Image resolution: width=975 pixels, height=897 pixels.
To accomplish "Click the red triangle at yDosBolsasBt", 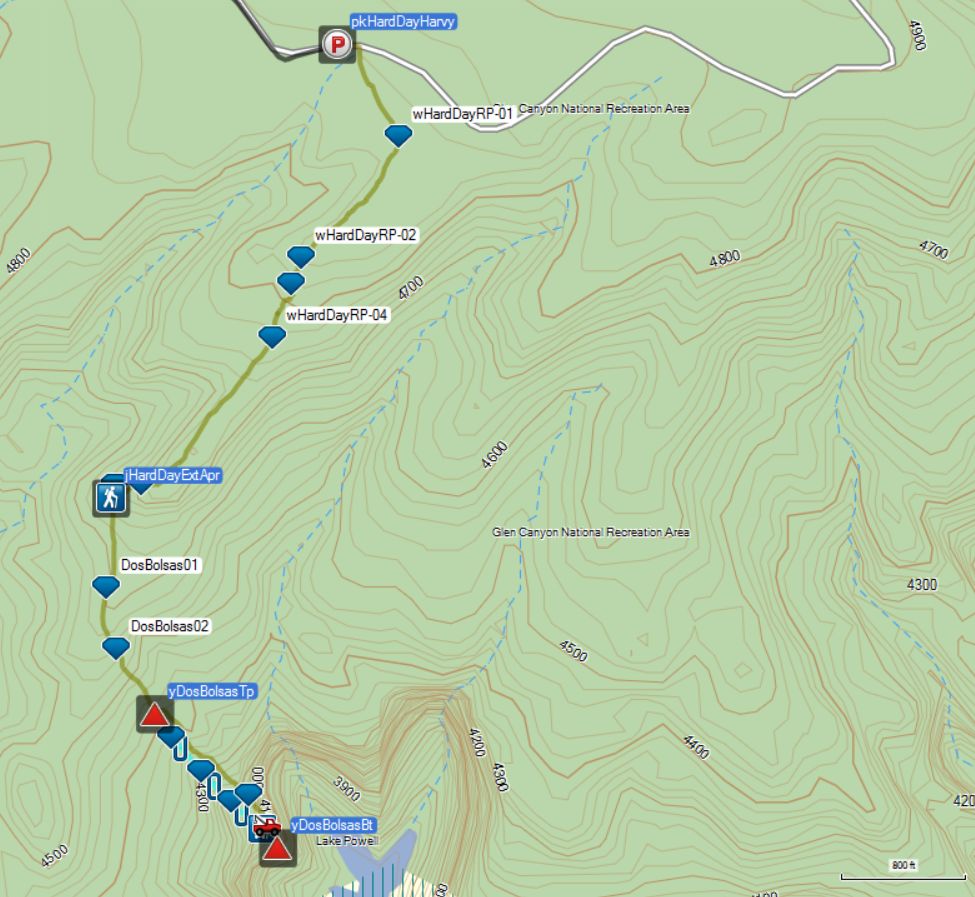I will (277, 849).
